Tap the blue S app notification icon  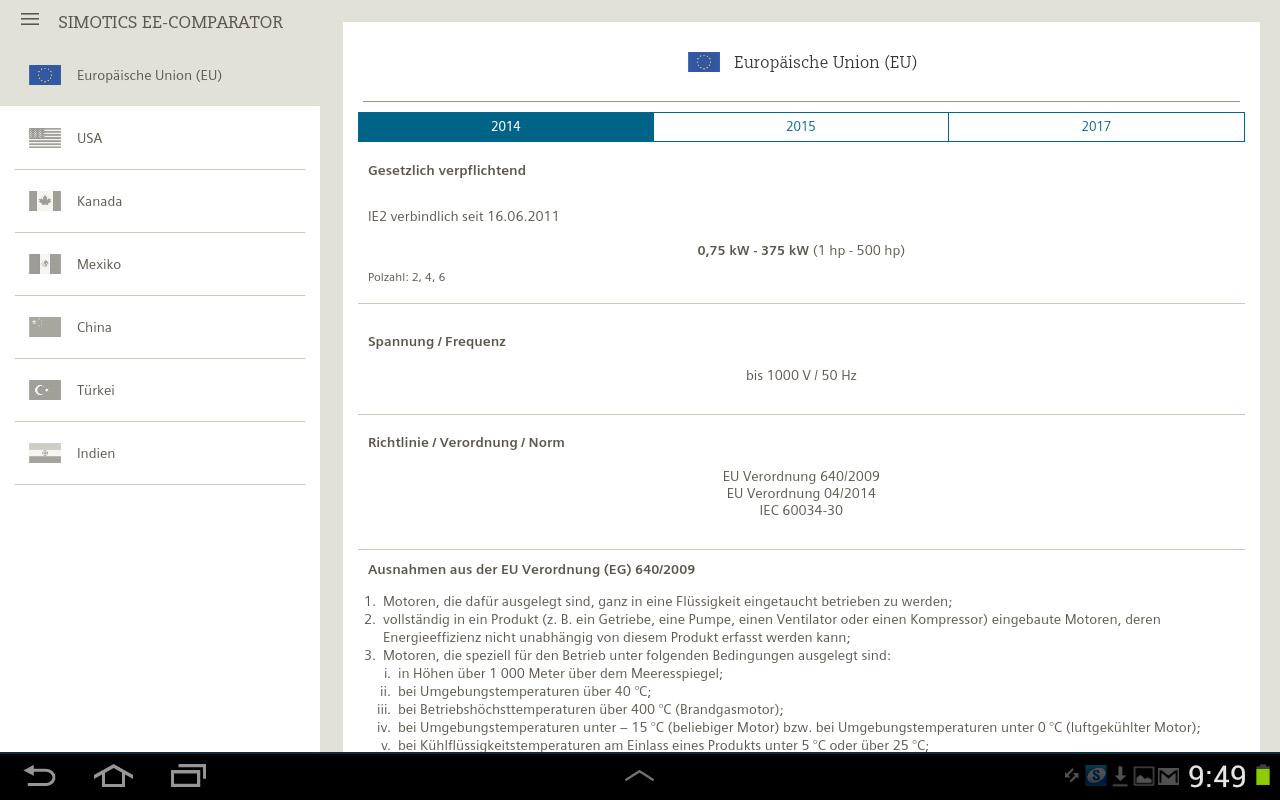pos(1096,776)
